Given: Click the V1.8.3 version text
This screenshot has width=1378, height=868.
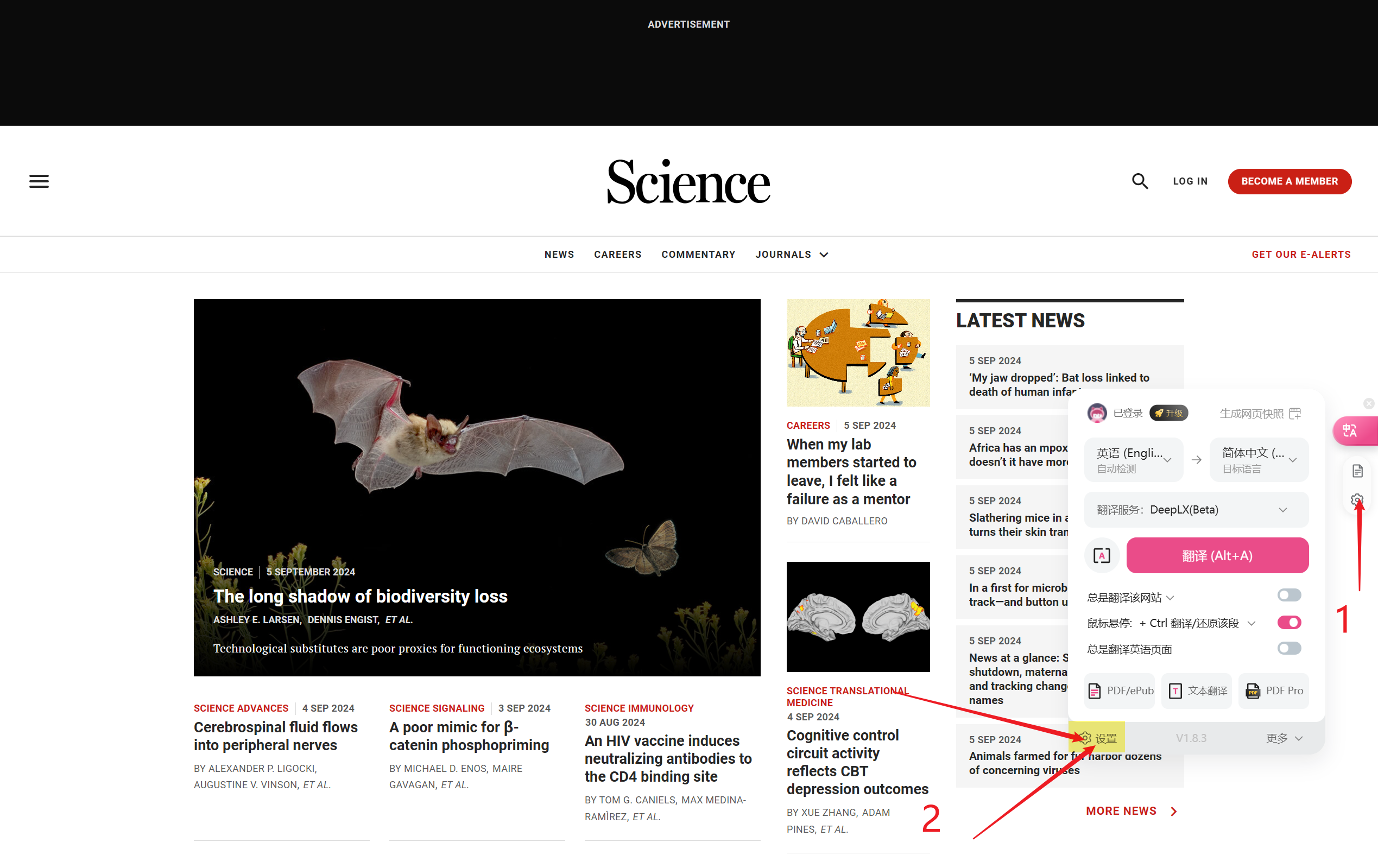Looking at the screenshot, I should (1191, 738).
